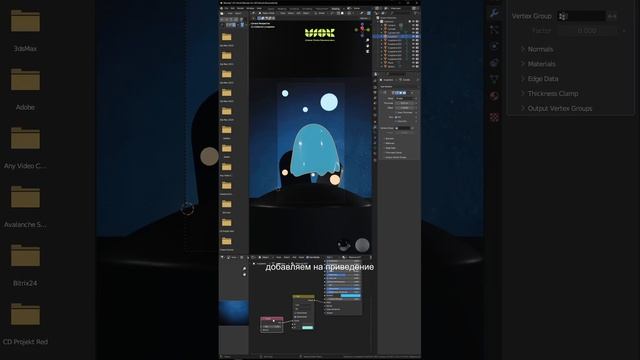
Task: Toggle Rim Fill checkbox in Solidify modifier
Action: (x=396, y=117)
